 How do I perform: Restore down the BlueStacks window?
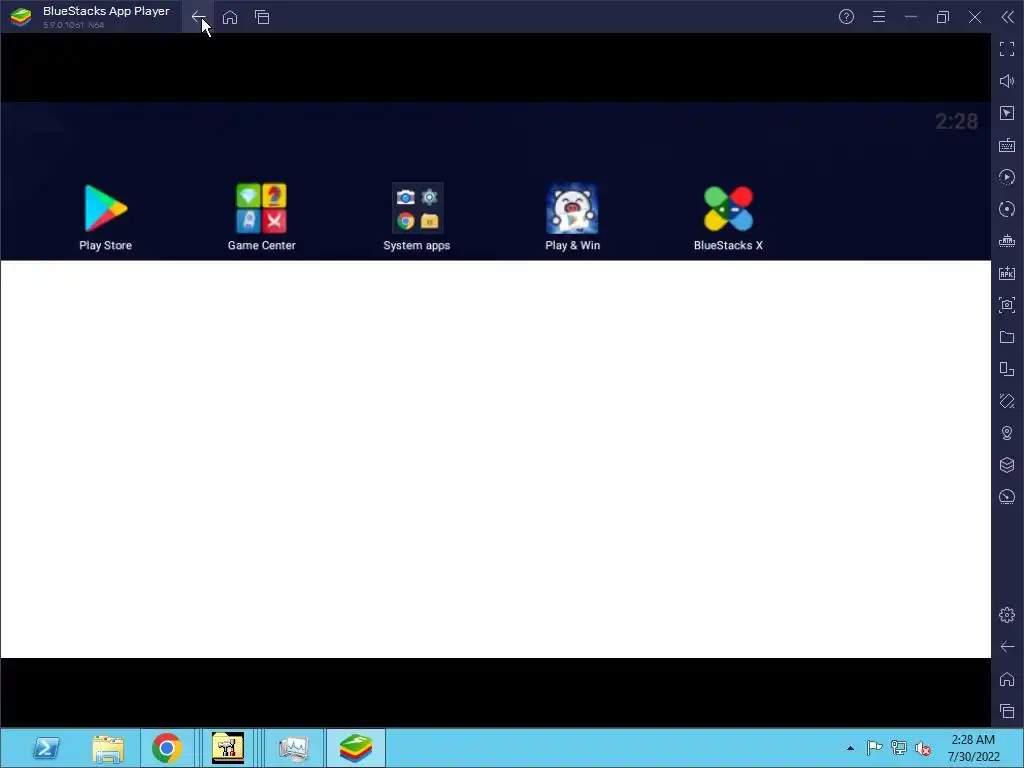click(x=943, y=17)
